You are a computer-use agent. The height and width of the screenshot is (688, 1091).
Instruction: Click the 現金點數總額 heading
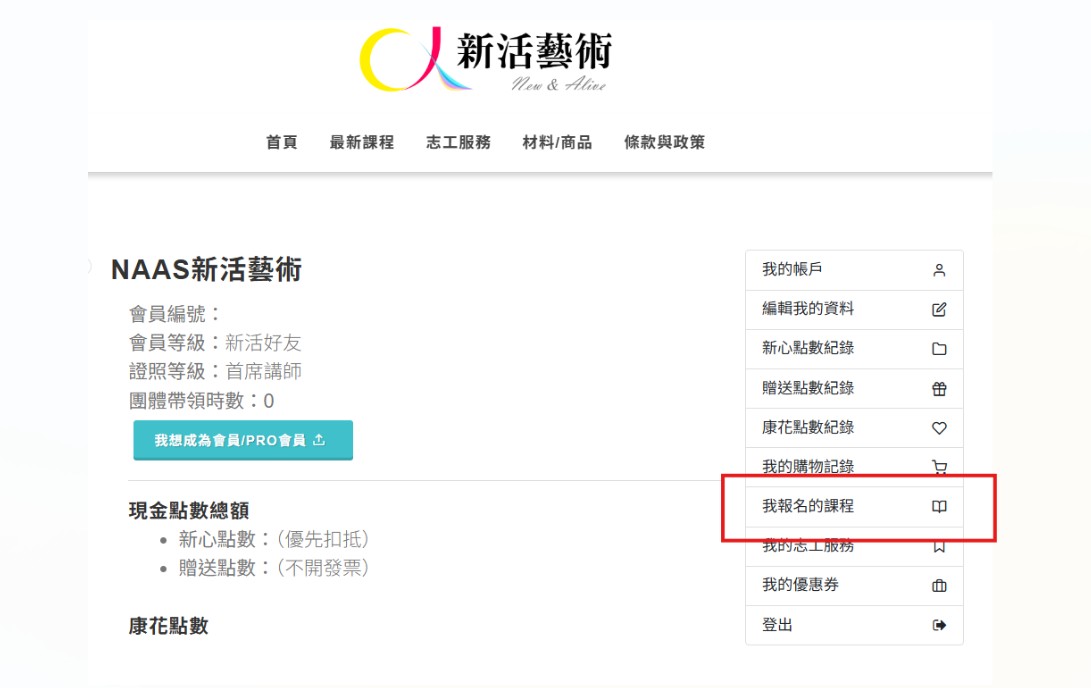pos(189,511)
